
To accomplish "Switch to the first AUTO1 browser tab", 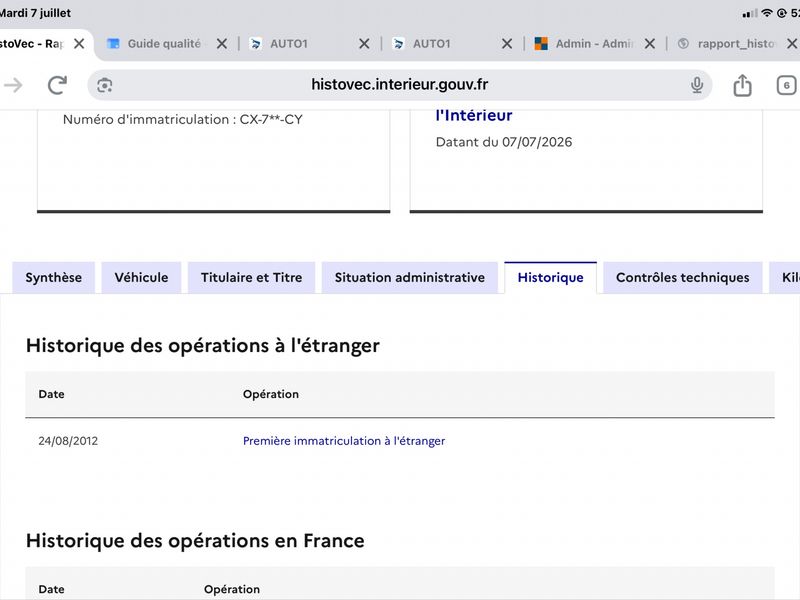I will [289, 44].
